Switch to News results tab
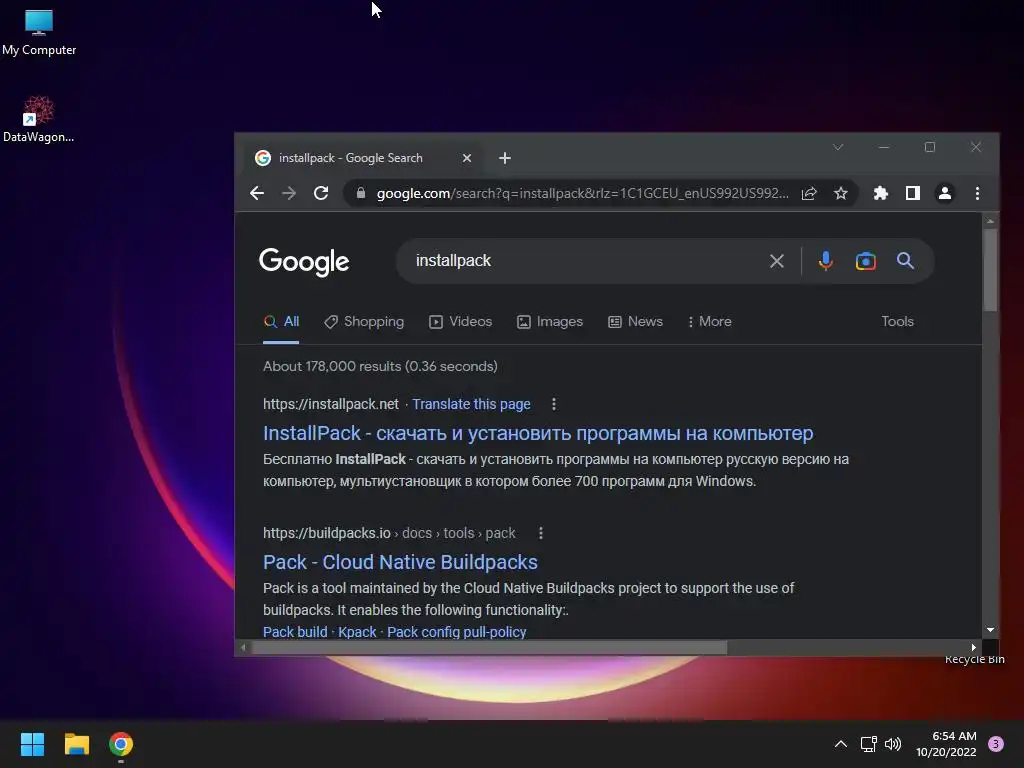This screenshot has width=1024, height=768. (x=635, y=321)
